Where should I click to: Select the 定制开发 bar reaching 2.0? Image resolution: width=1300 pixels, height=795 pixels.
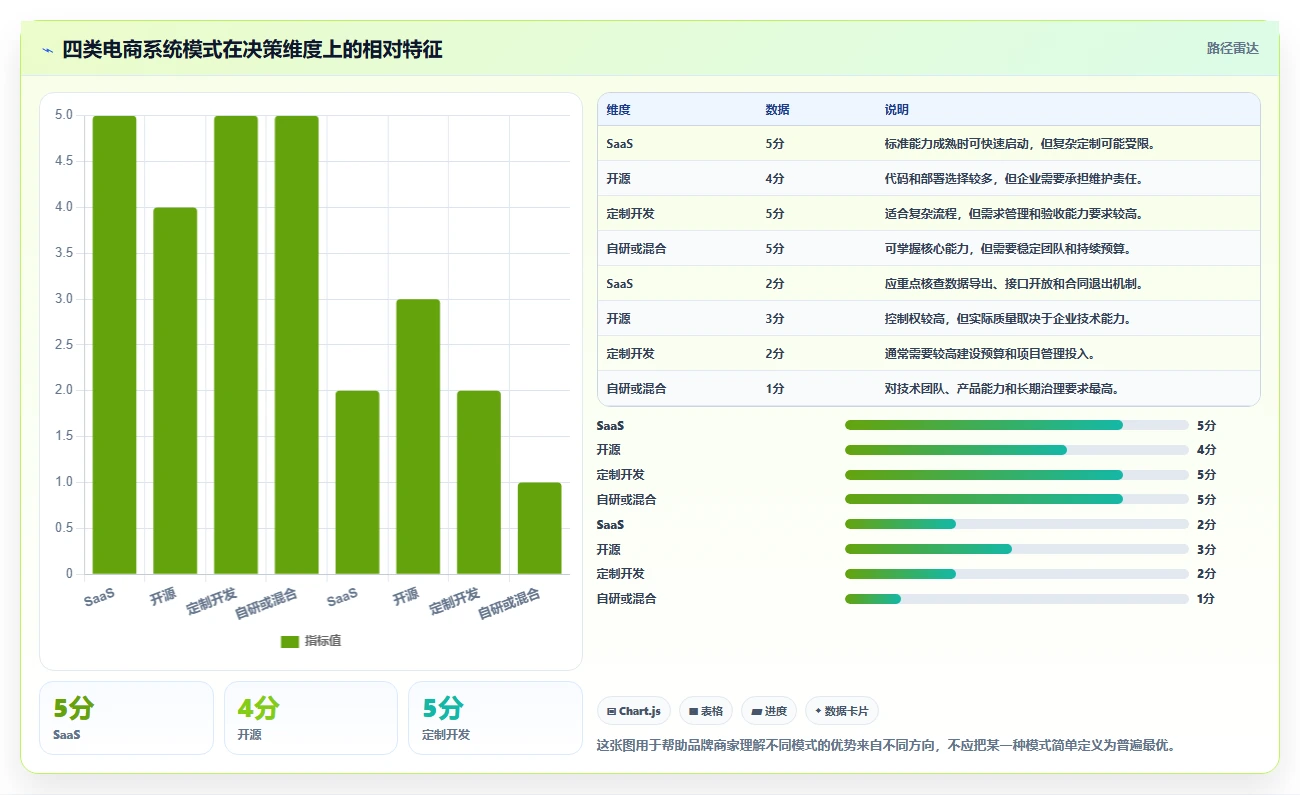(479, 482)
